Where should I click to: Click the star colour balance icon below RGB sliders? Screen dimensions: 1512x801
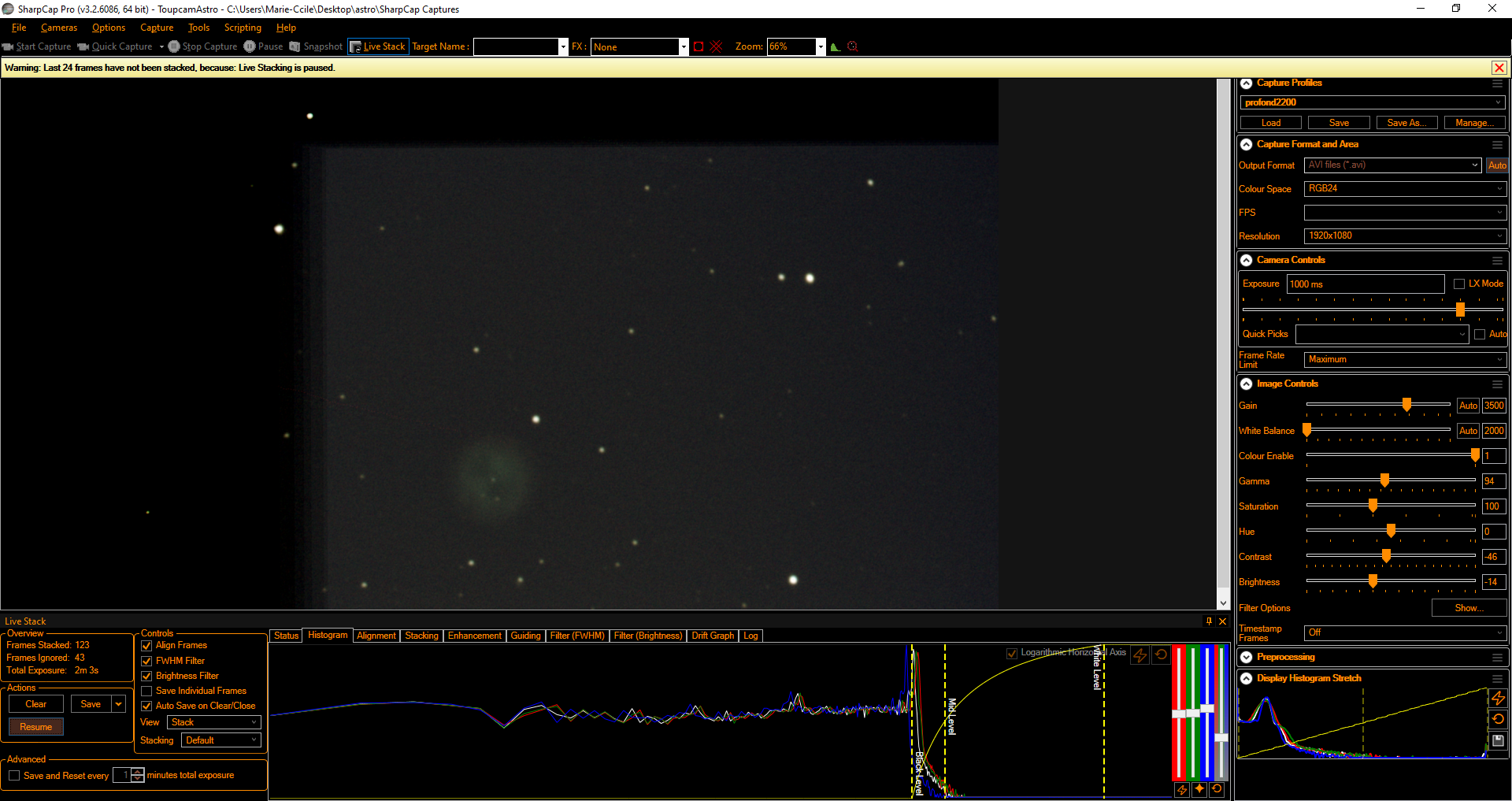(x=1199, y=789)
